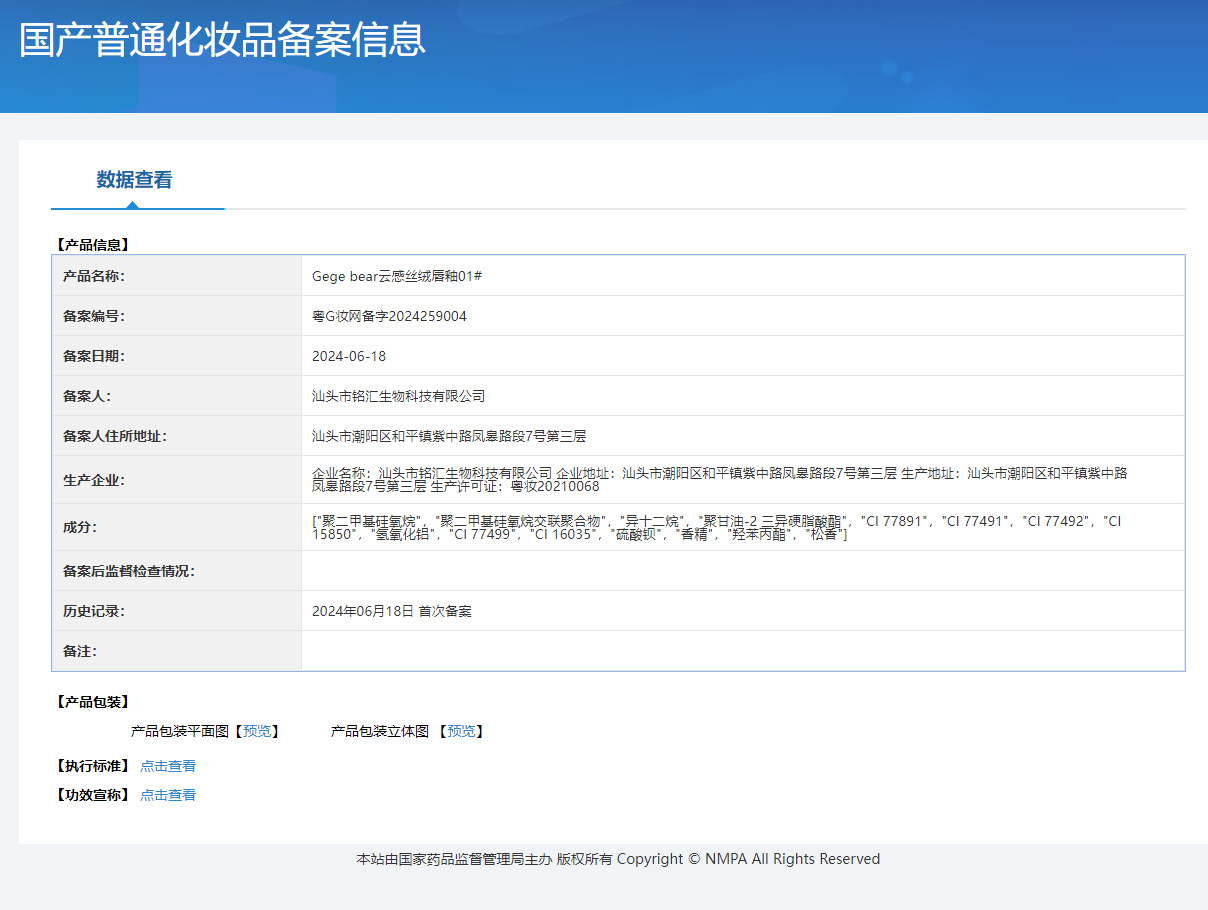This screenshot has width=1208, height=910.
Task: Open 点击查看 next to 功效宣称
Action: (168, 794)
